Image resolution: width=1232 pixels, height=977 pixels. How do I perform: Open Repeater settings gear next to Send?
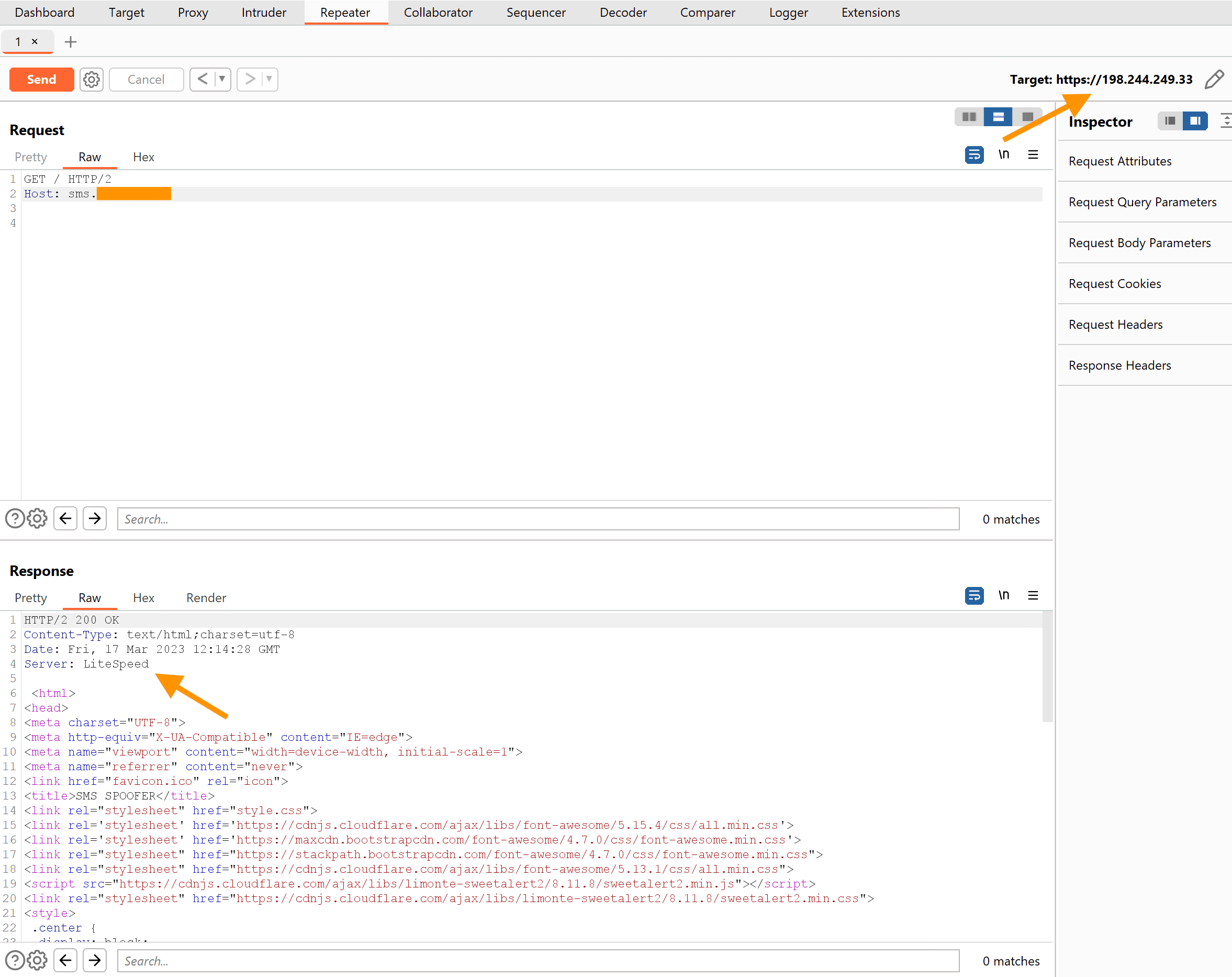point(92,80)
